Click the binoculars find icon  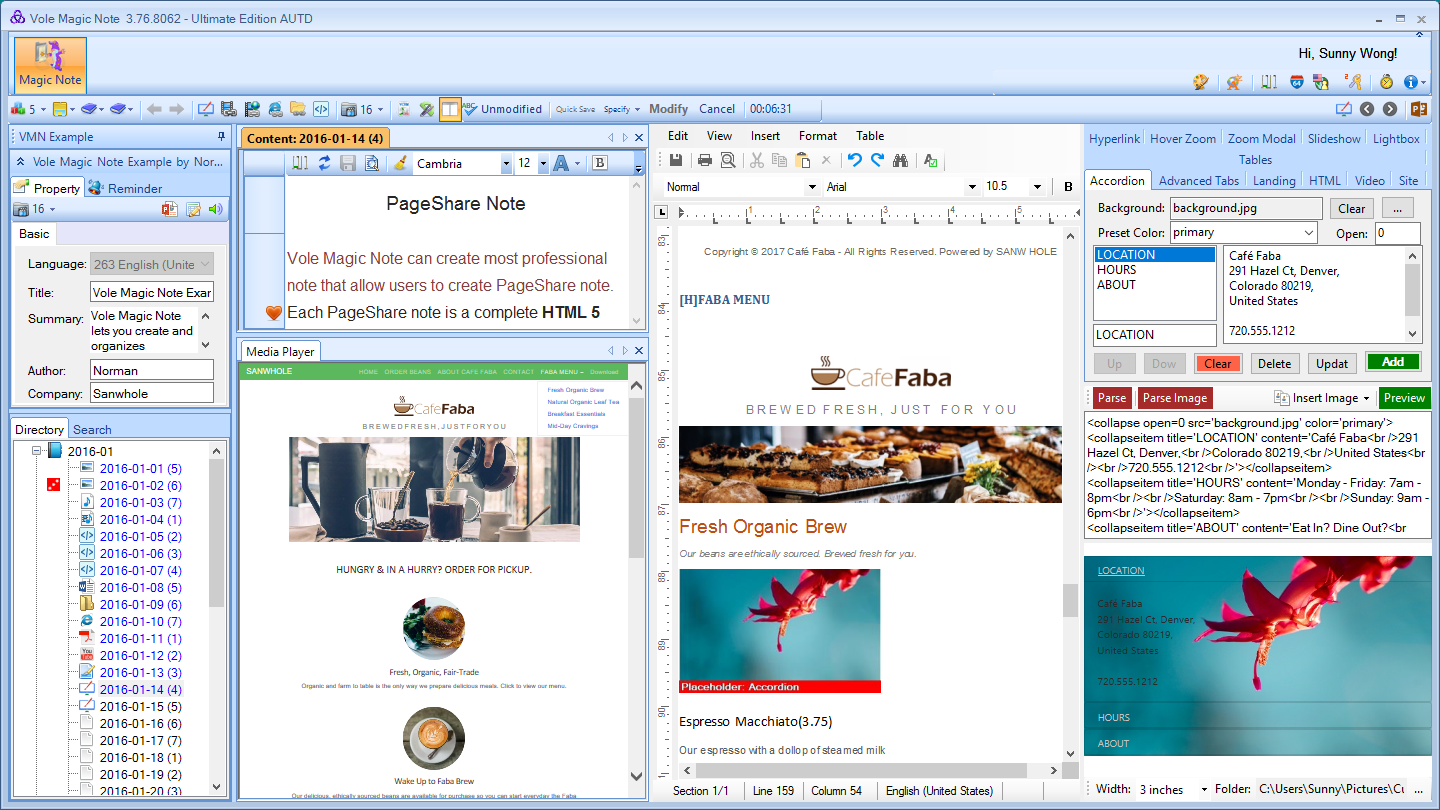coord(900,160)
